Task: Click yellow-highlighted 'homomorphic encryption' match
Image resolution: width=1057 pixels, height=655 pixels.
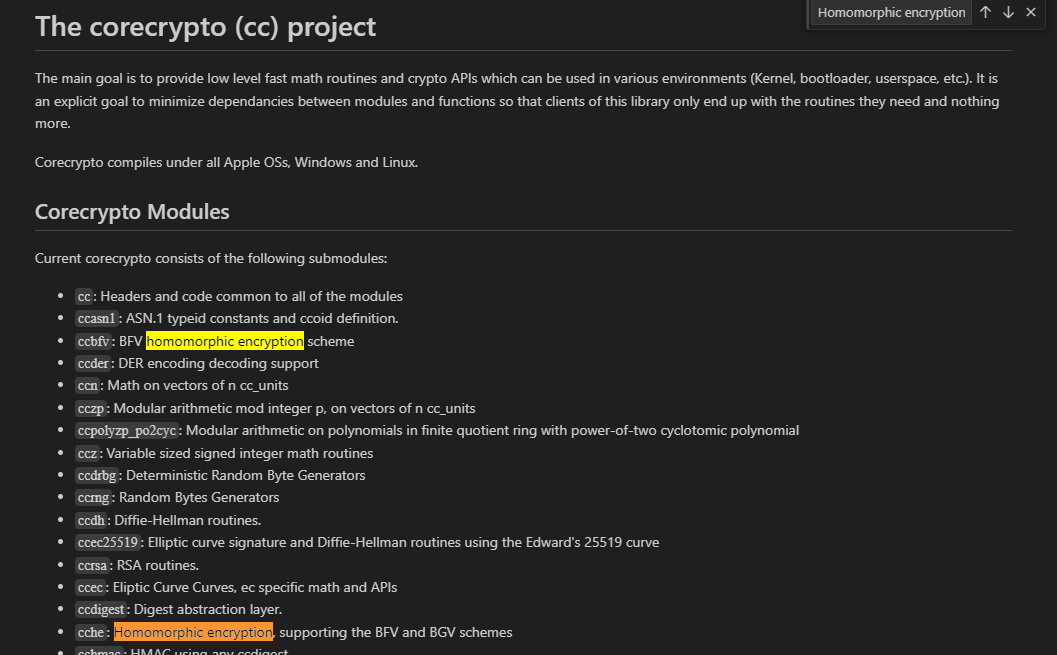Action: click(x=224, y=341)
